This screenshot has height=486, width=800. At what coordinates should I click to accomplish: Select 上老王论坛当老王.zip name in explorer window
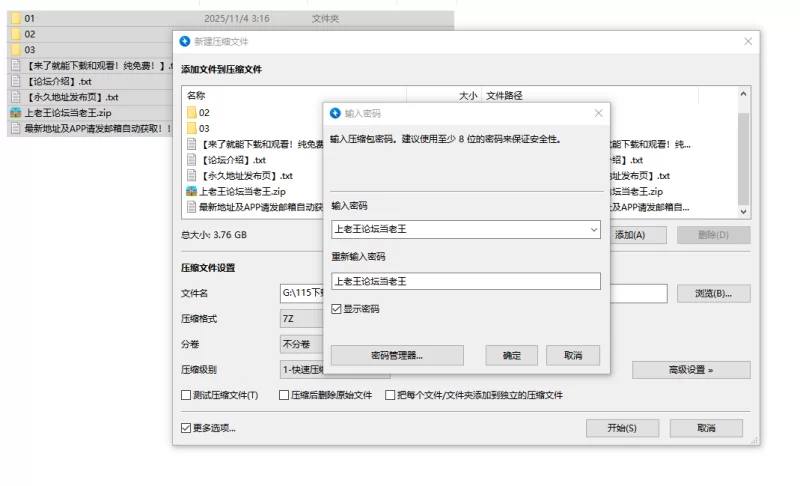68,113
